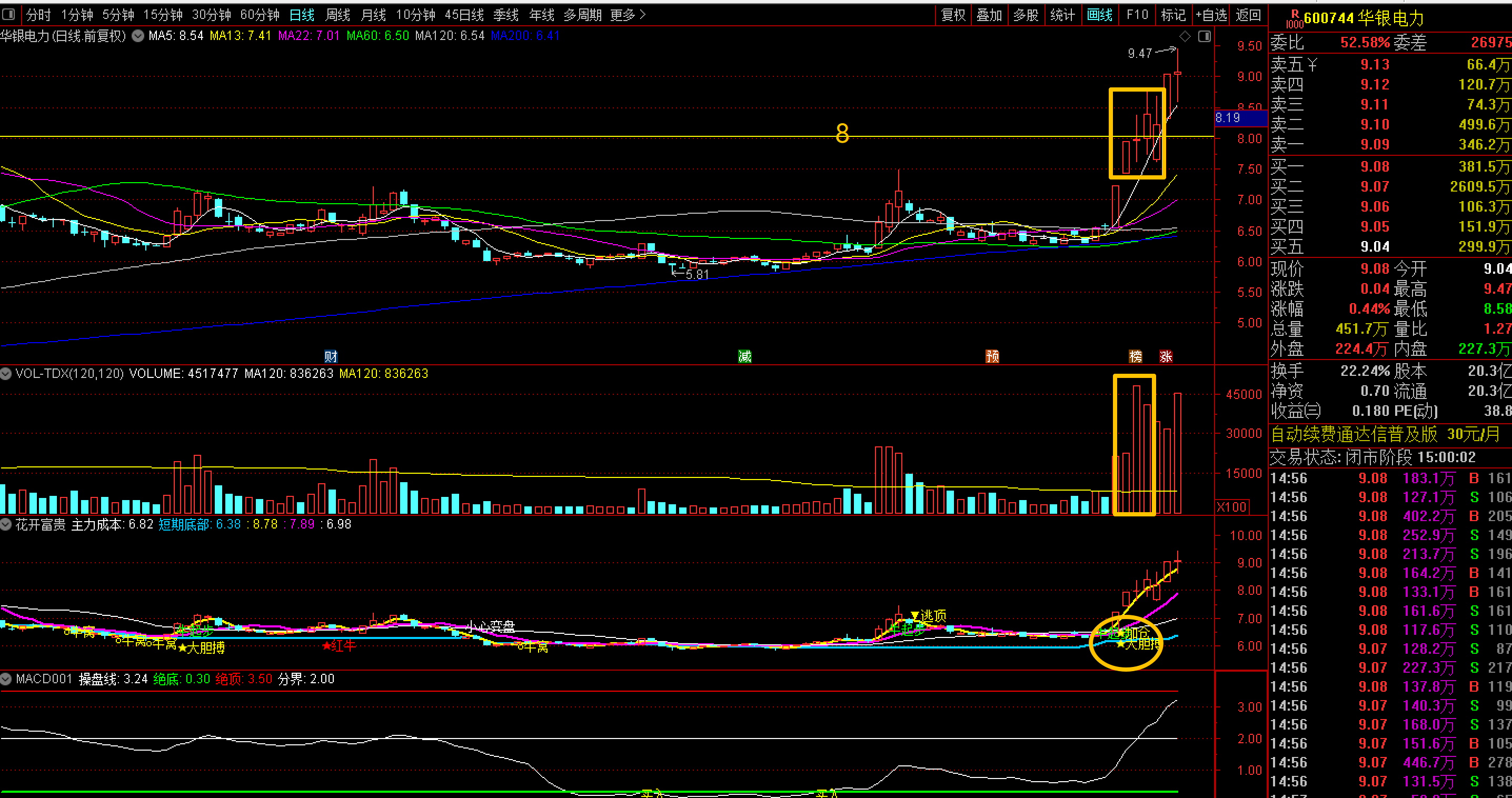Expand the 更多 periods menu

pos(628,15)
